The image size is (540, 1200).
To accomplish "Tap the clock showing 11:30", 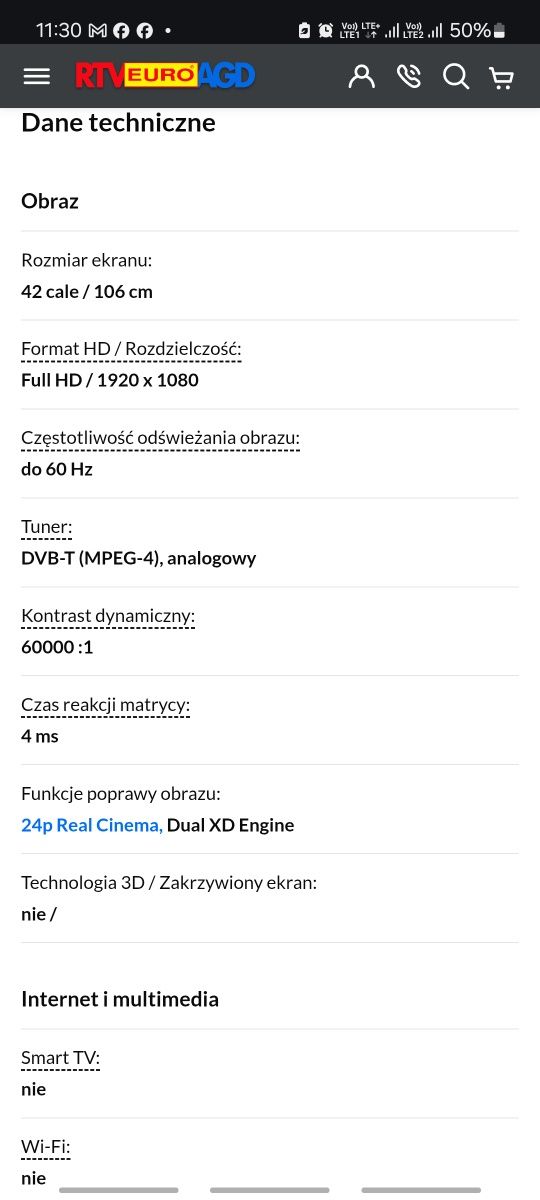I will pos(59,31).
